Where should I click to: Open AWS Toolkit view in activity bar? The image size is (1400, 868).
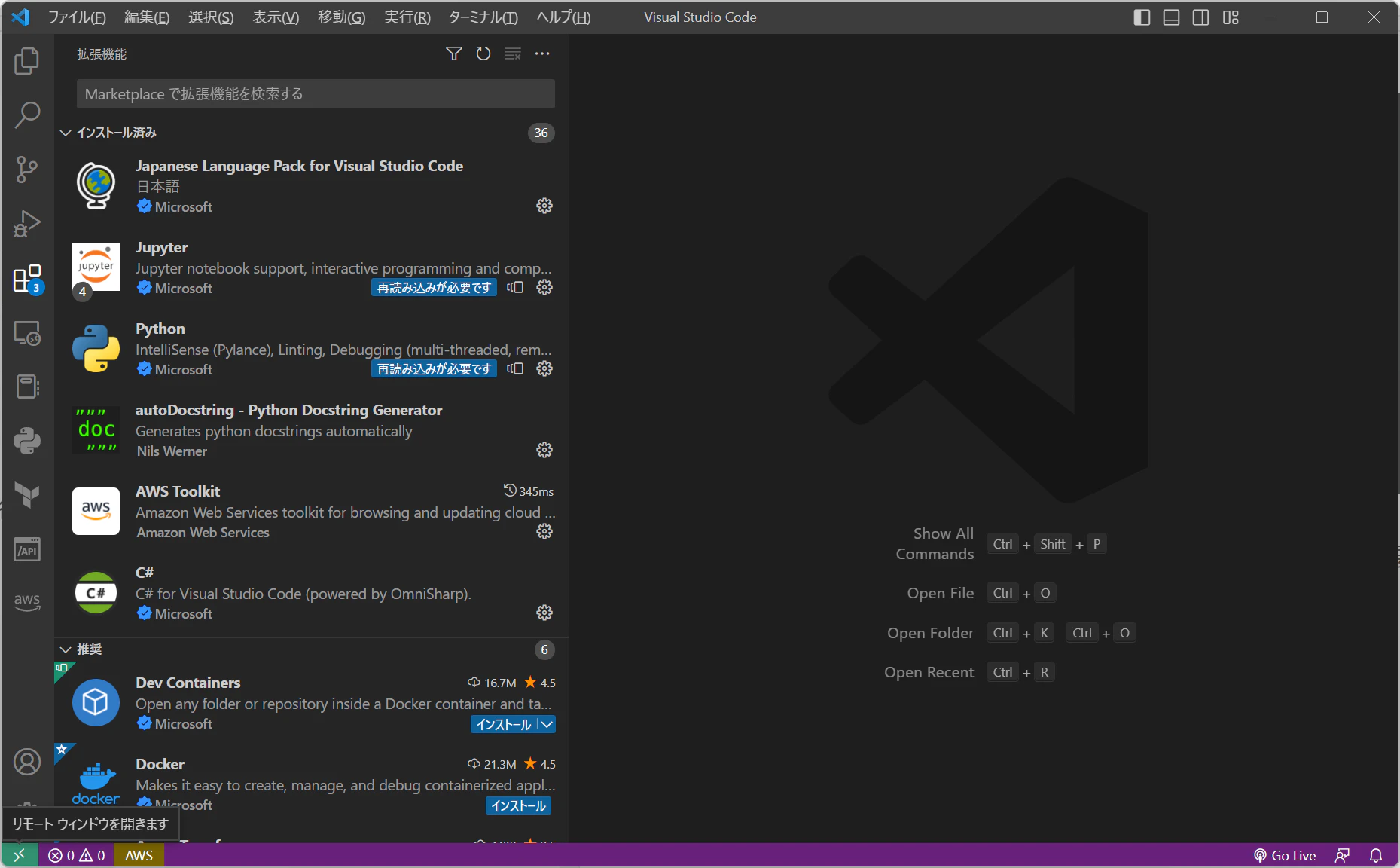[x=27, y=602]
